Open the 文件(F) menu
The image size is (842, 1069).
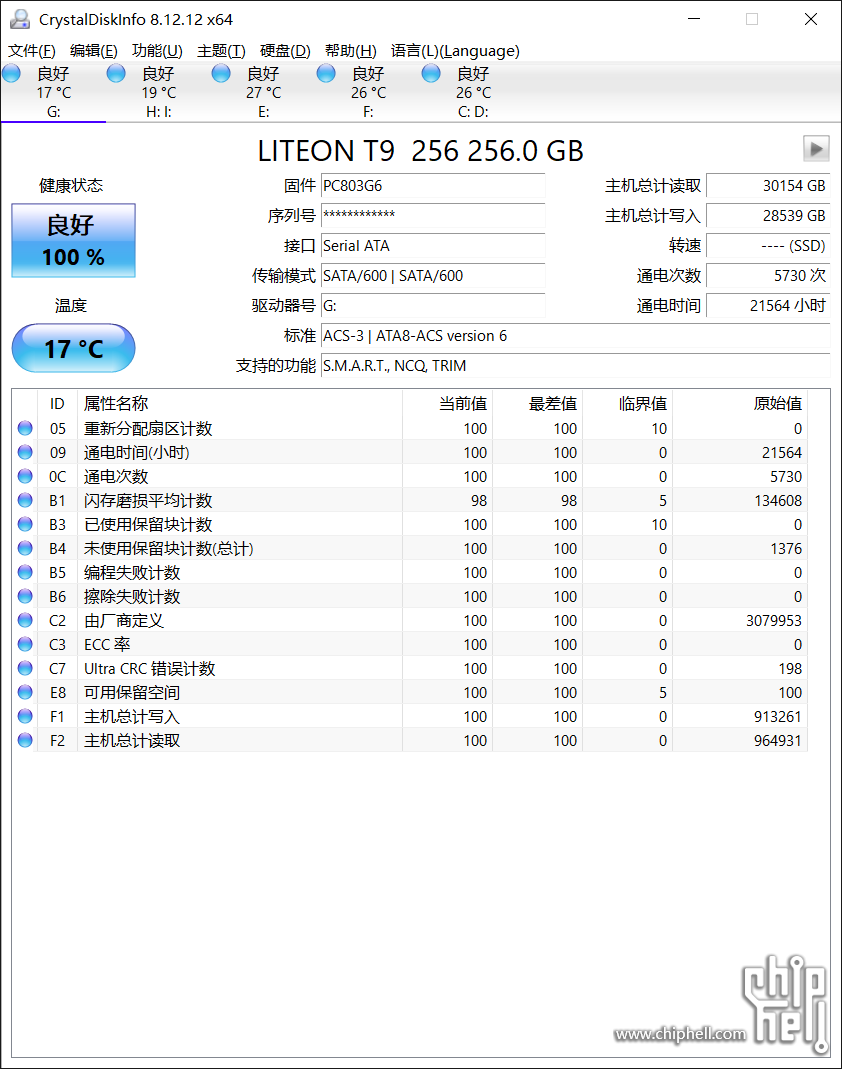pos(32,51)
